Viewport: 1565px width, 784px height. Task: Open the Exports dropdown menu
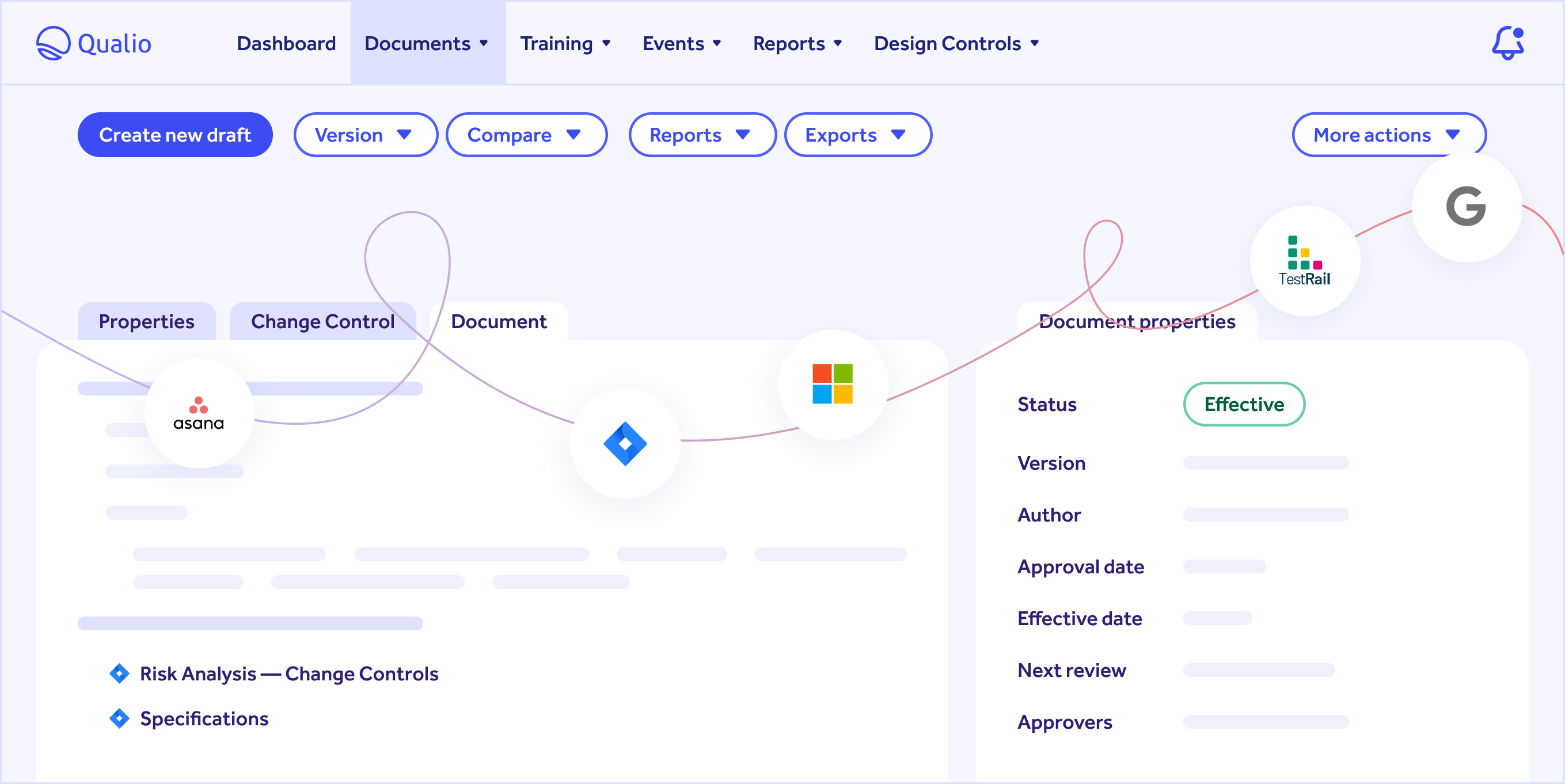coord(857,135)
